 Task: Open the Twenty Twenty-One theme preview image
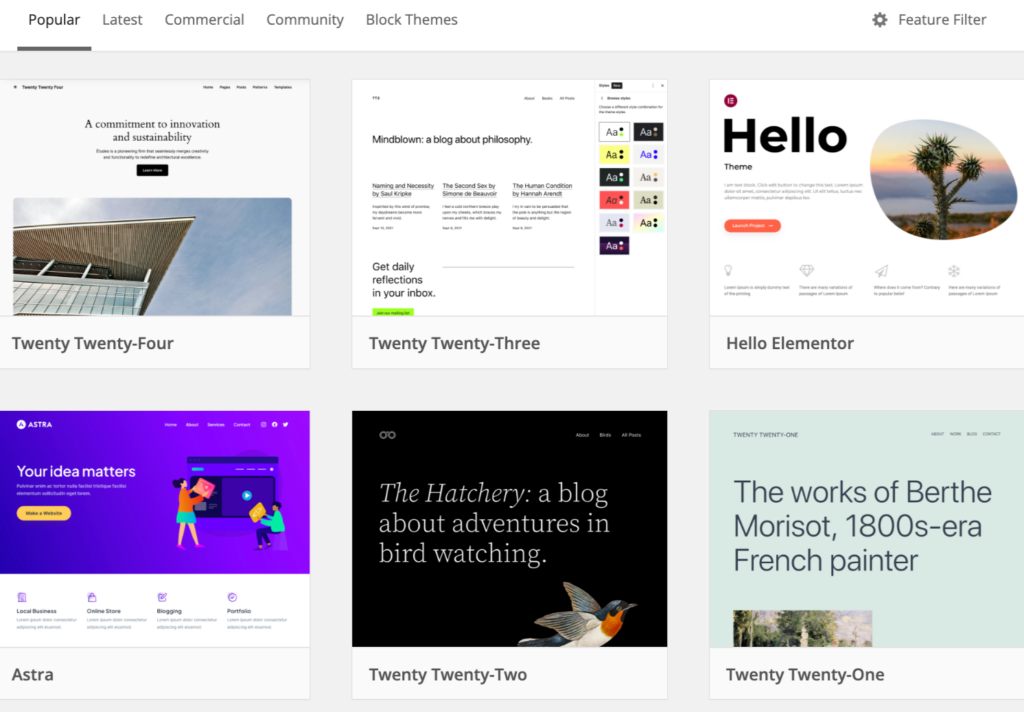point(866,528)
